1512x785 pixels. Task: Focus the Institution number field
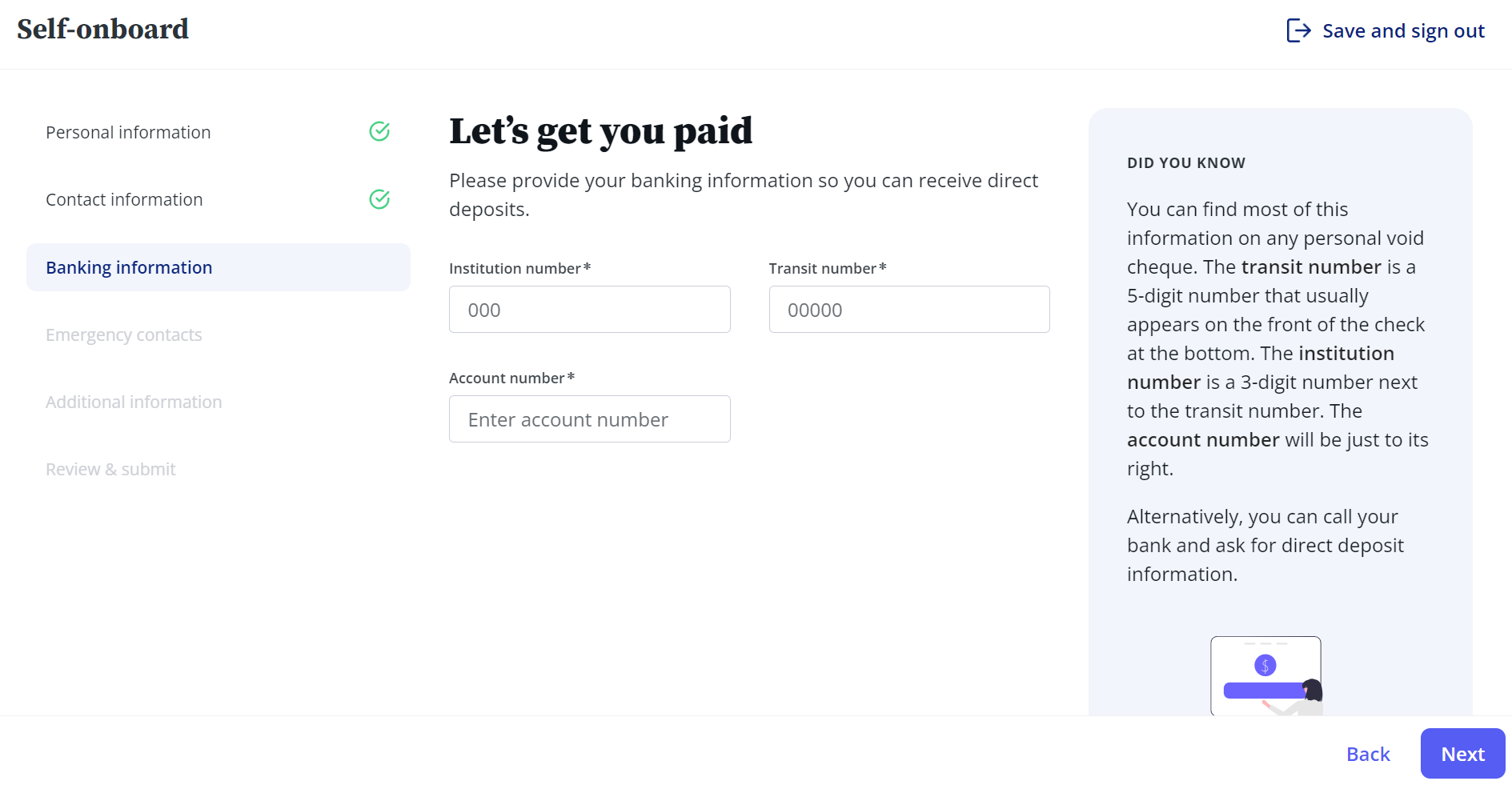coord(590,310)
